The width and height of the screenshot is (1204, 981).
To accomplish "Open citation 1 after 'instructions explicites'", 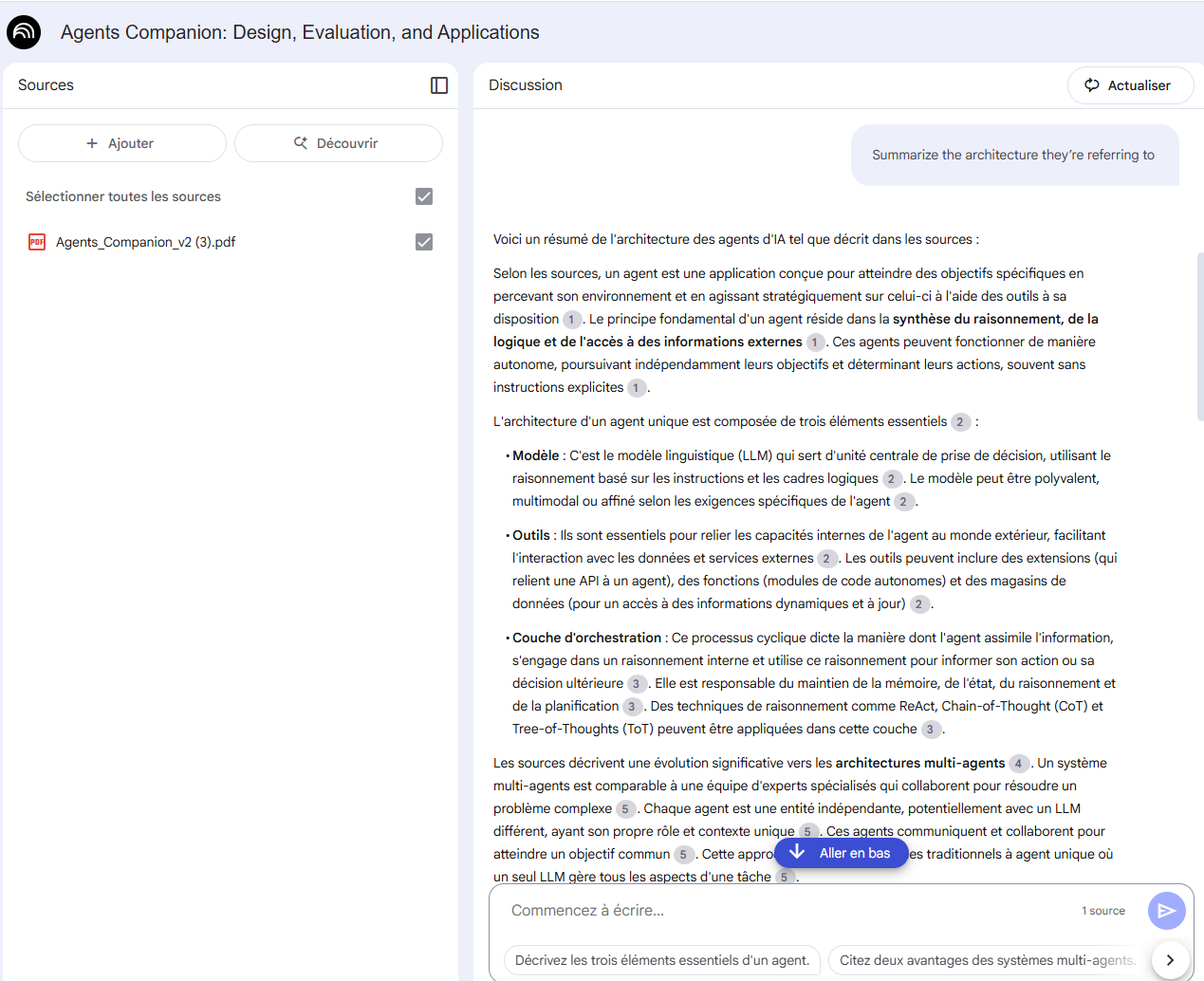I will [x=637, y=388].
